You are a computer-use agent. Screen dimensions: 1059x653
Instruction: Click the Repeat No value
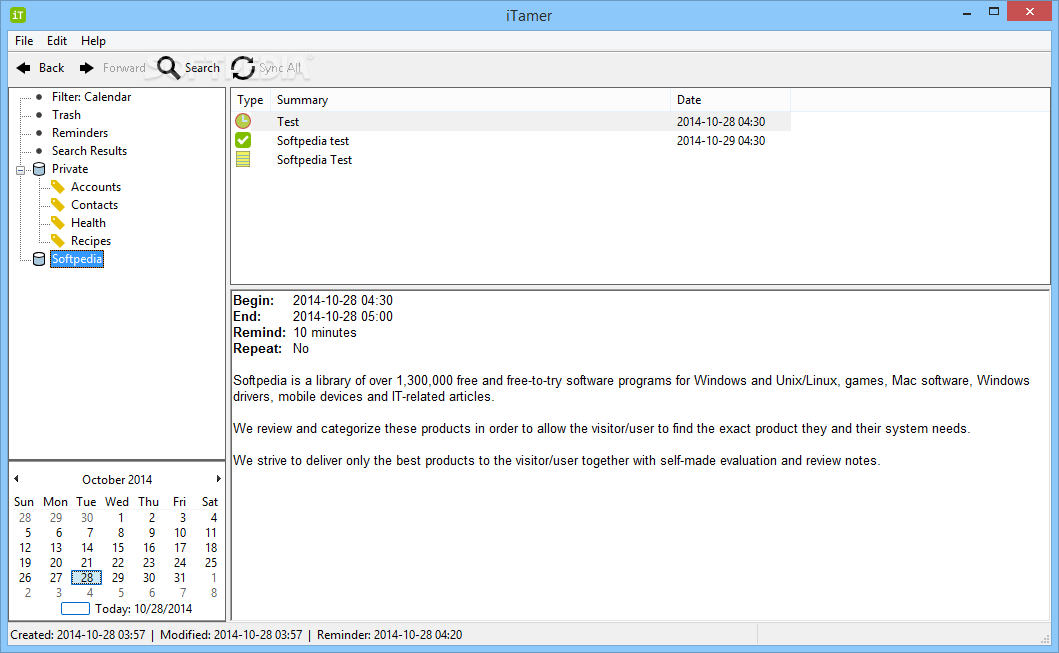point(301,348)
